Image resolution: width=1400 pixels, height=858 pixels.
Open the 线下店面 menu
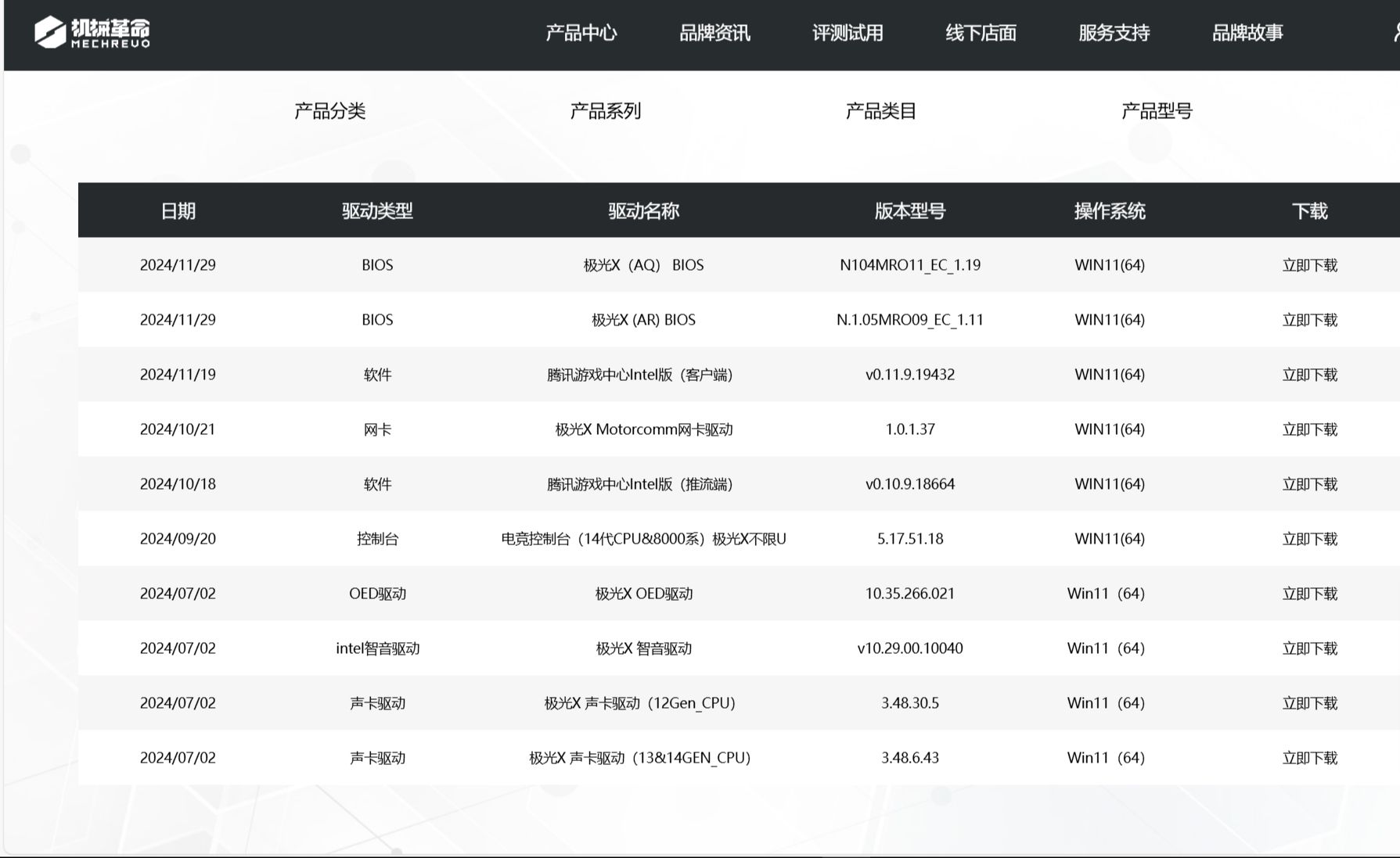tap(981, 34)
